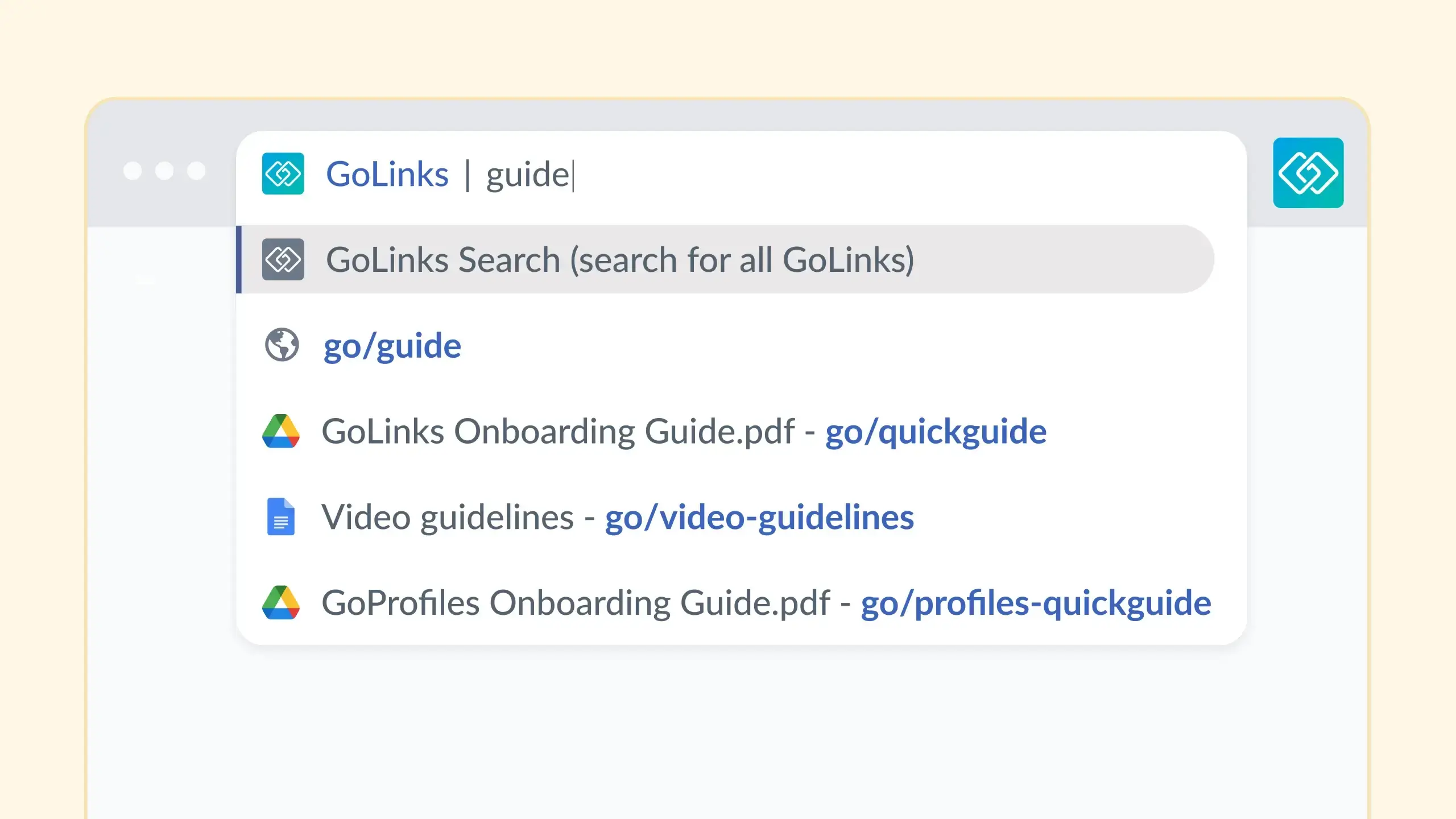Follow the go/video-guidelines link
This screenshot has height=819, width=1456.
pos(759,516)
